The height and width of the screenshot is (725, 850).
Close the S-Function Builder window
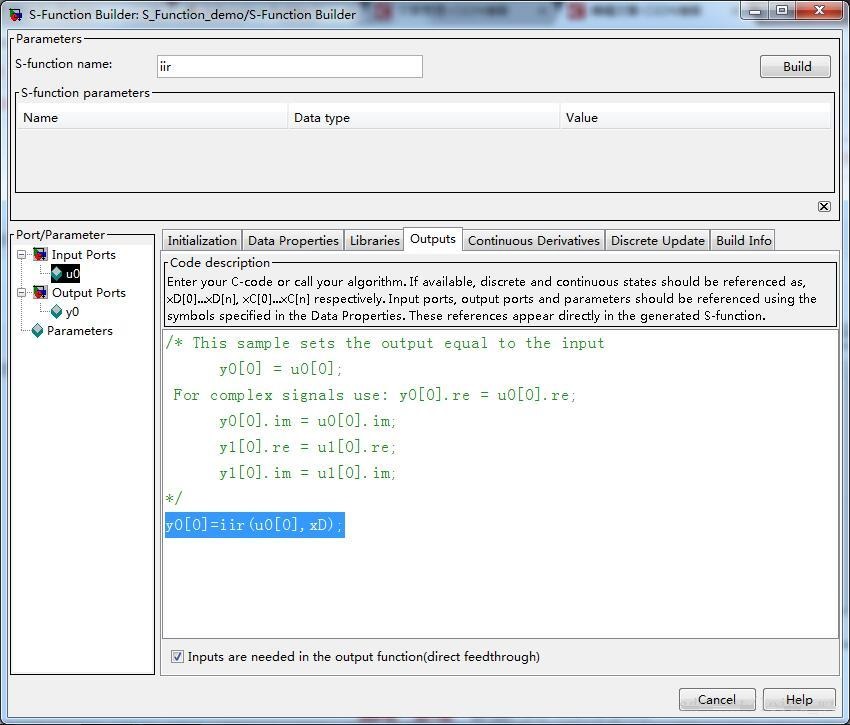click(819, 11)
